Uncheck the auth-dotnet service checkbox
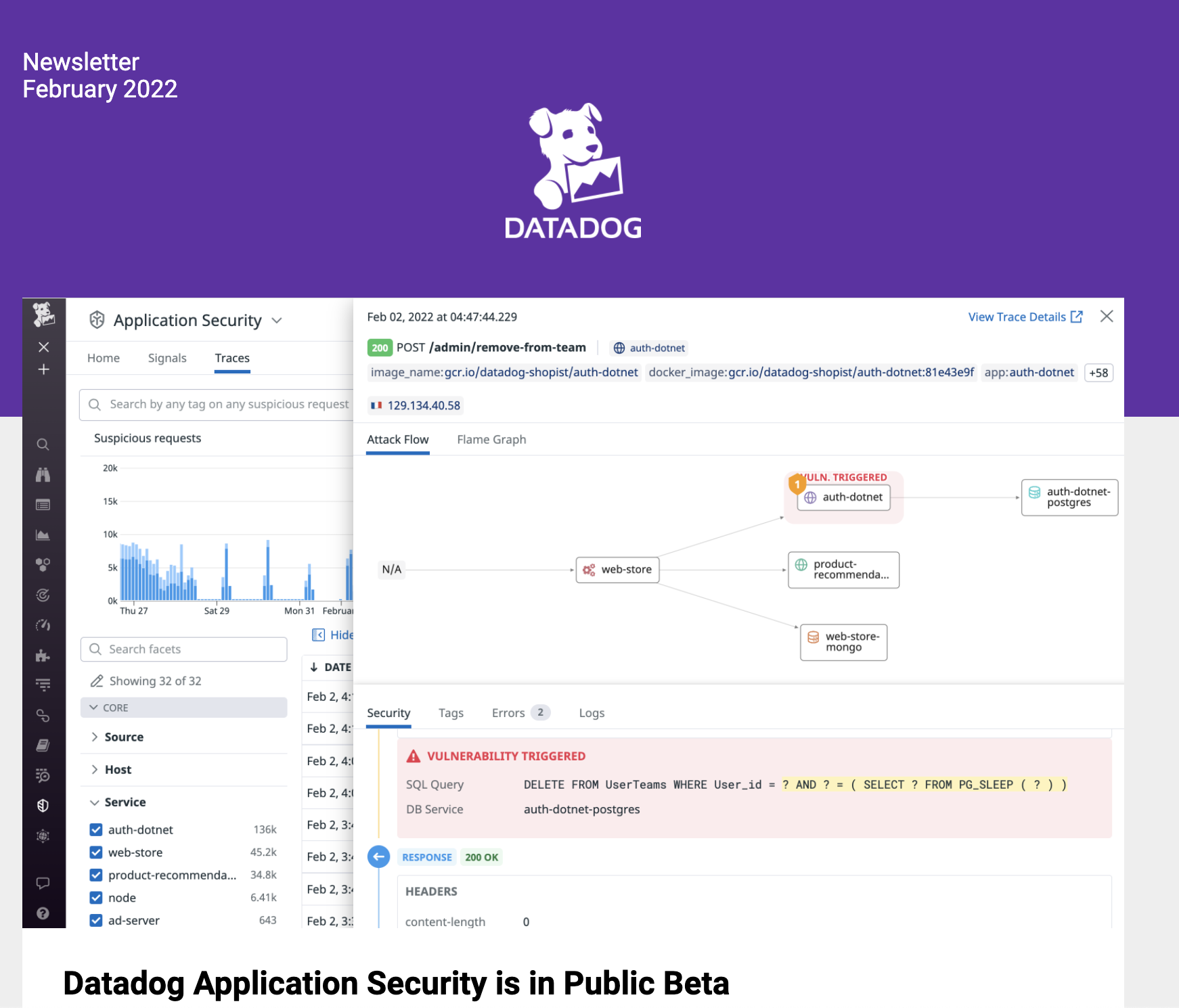The height and width of the screenshot is (1008, 1179). click(x=96, y=829)
